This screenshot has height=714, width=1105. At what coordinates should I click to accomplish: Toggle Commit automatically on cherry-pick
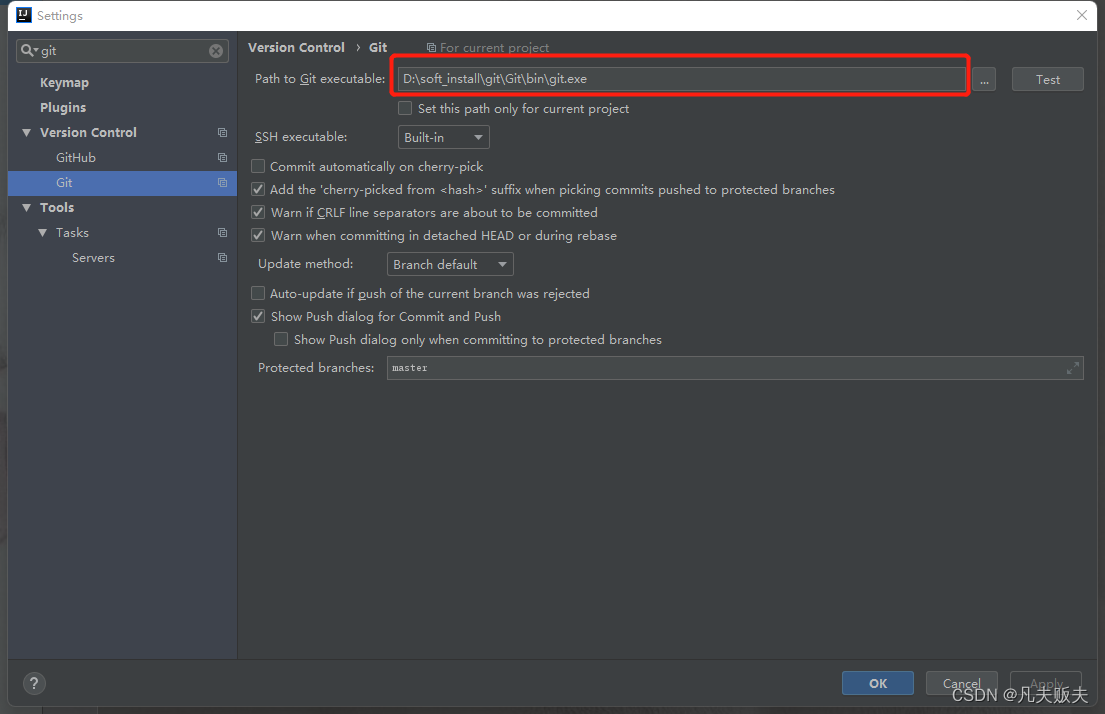pyautogui.click(x=258, y=166)
